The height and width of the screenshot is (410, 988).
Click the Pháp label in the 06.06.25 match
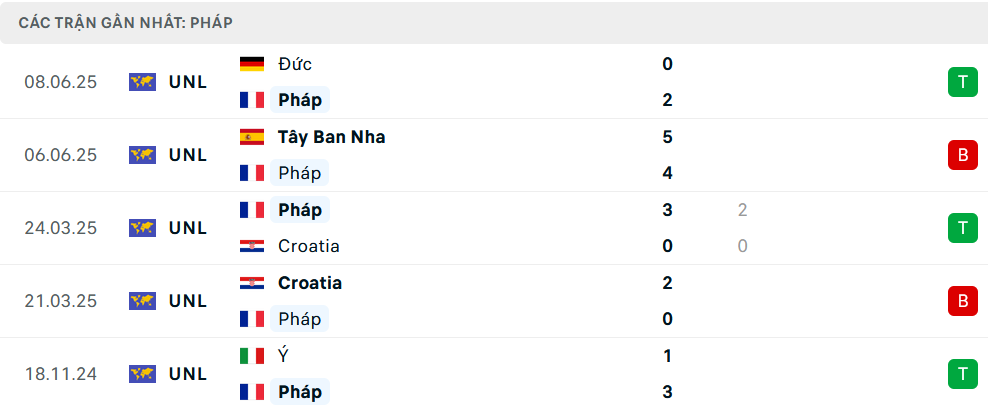tap(300, 173)
